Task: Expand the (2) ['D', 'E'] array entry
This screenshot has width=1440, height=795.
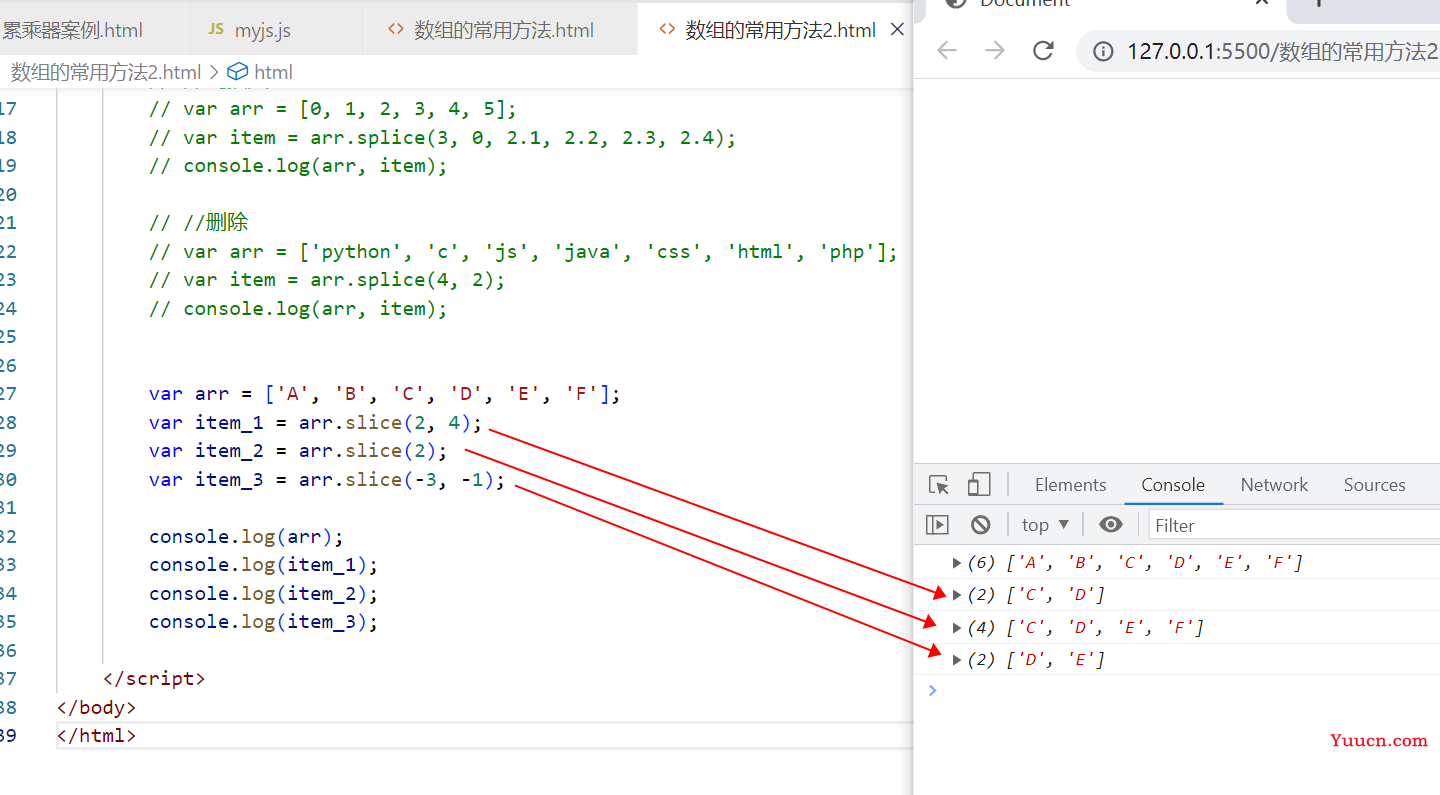Action: (957, 660)
